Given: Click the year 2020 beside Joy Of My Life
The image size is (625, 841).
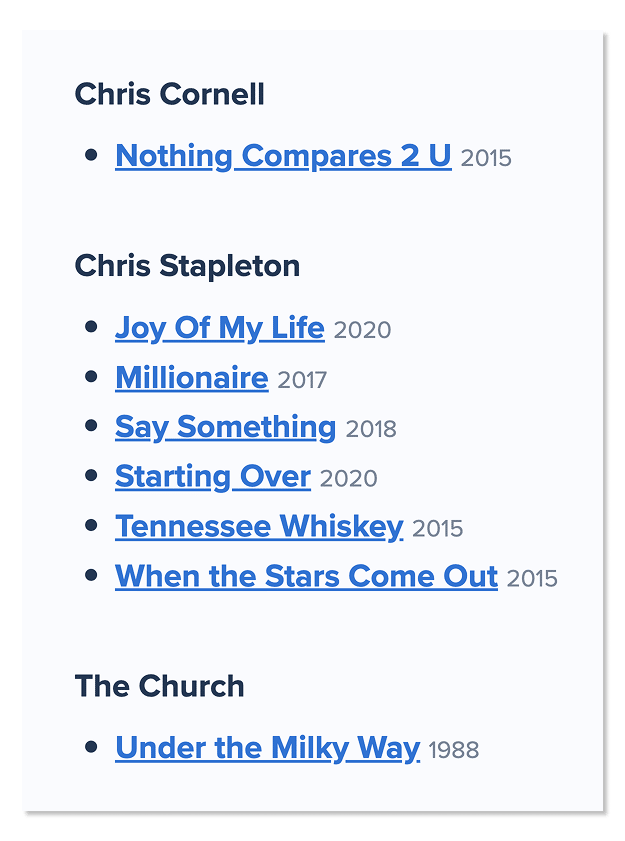Looking at the screenshot, I should point(362,330).
